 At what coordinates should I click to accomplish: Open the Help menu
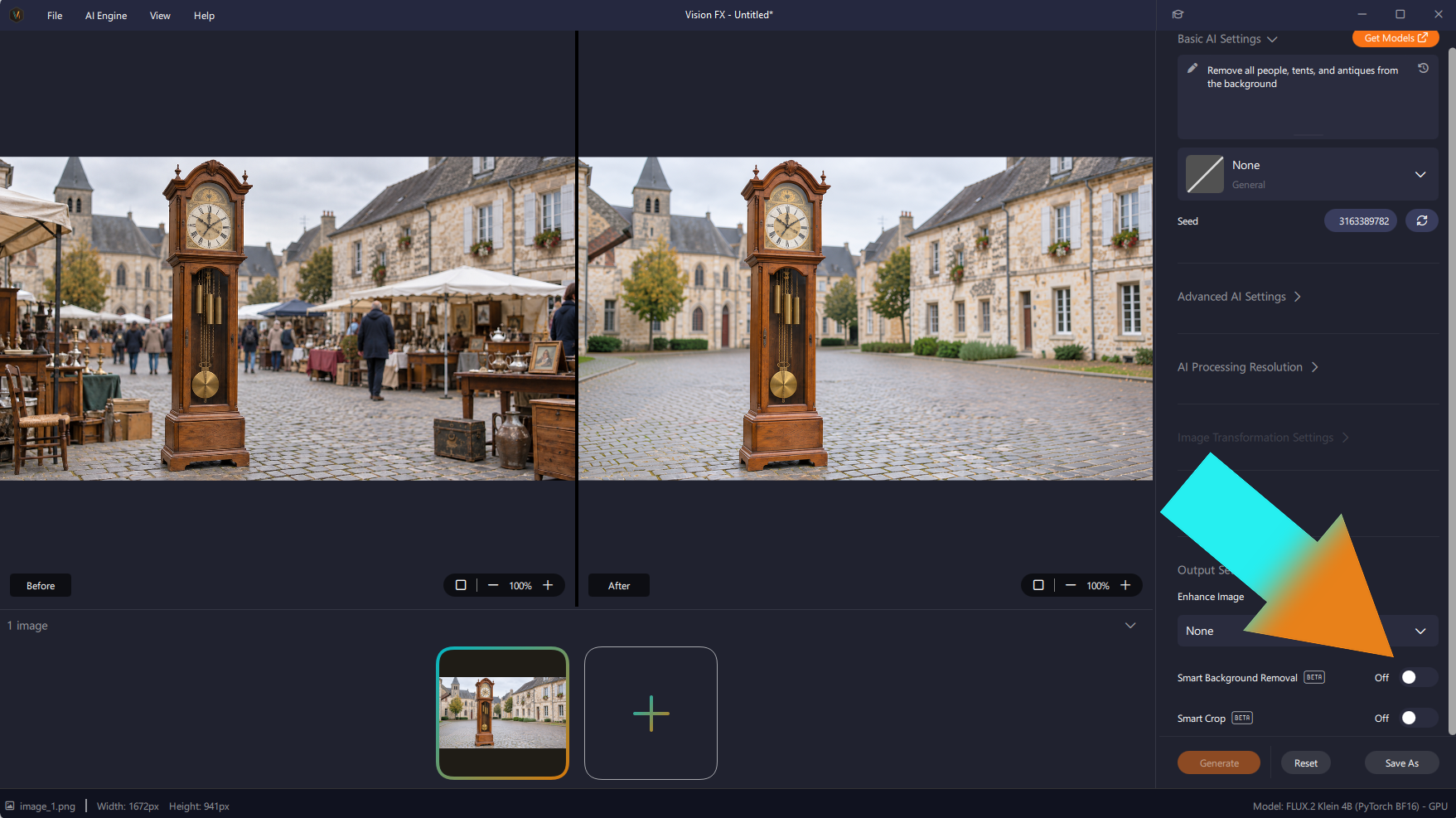(x=204, y=16)
